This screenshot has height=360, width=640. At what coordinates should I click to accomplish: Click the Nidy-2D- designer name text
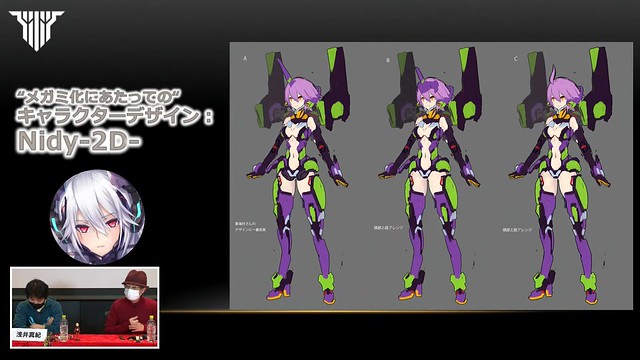[78, 141]
